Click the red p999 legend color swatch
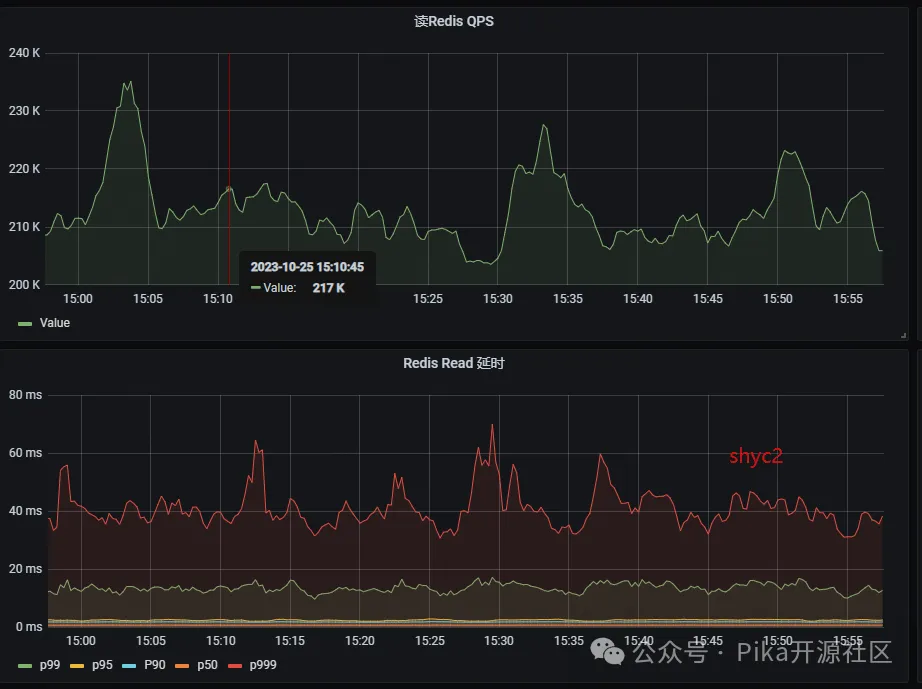The image size is (922, 689). 235,666
